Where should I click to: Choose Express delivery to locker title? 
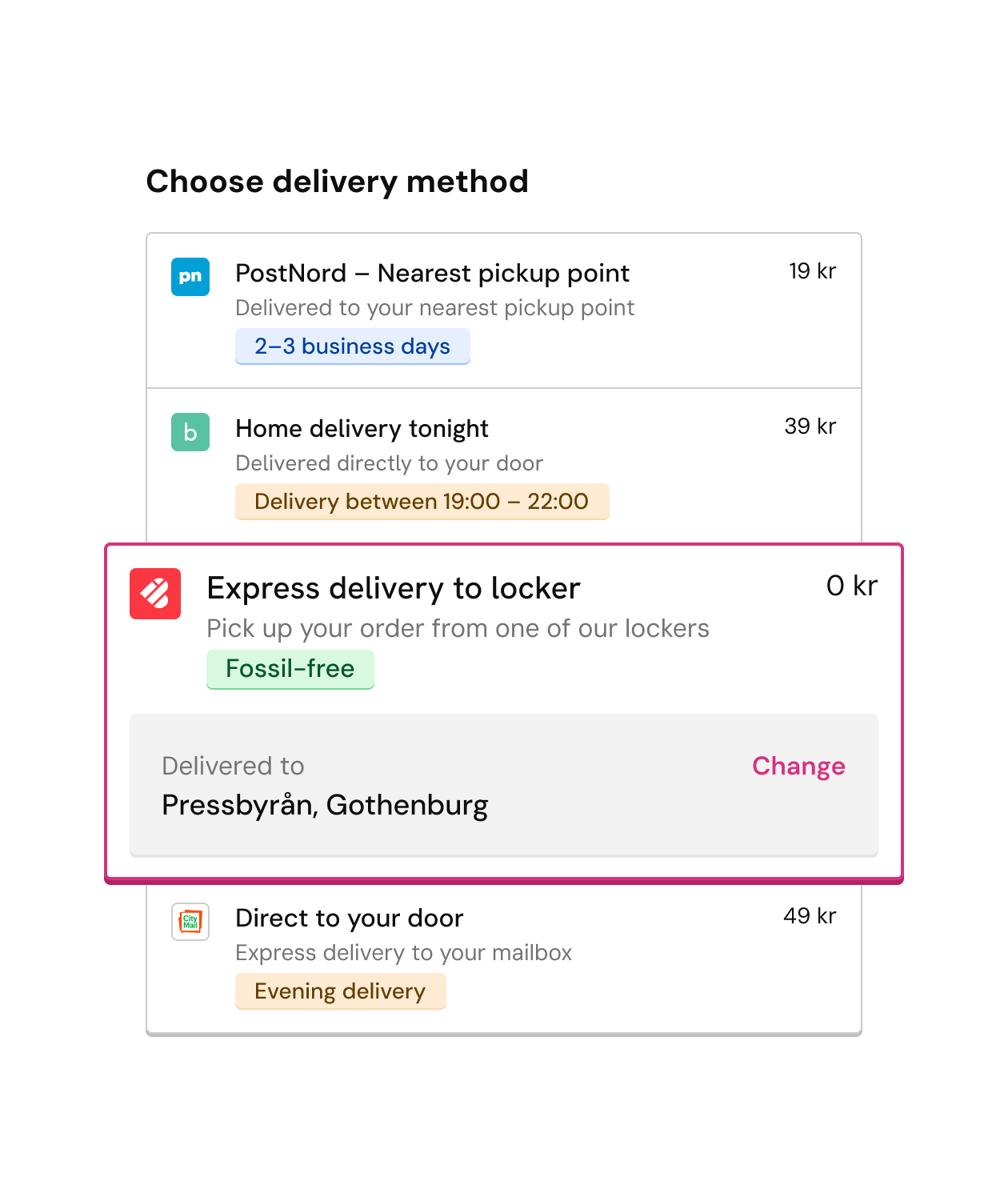[x=394, y=588]
